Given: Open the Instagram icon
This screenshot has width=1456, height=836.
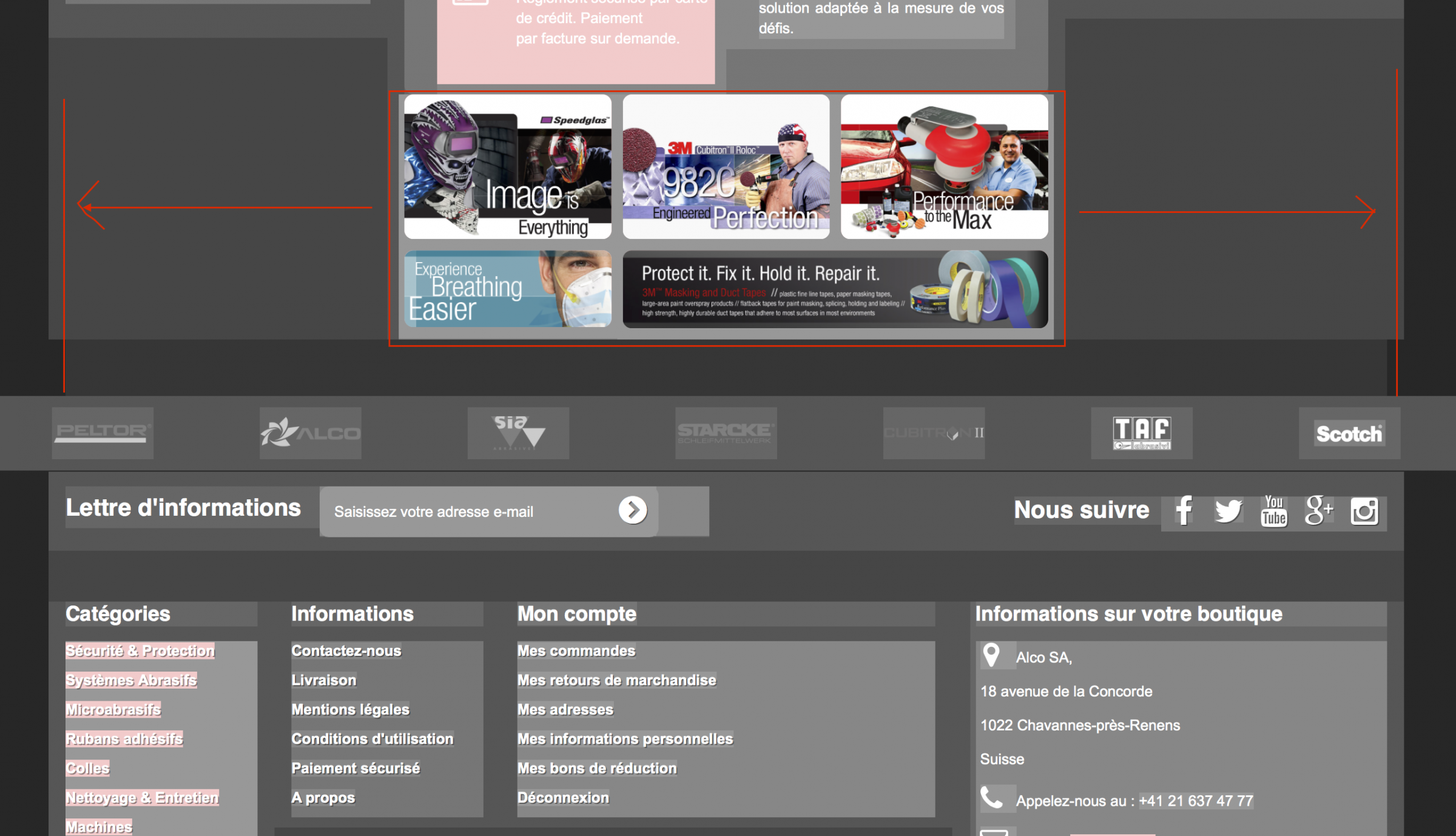Looking at the screenshot, I should tap(1364, 511).
